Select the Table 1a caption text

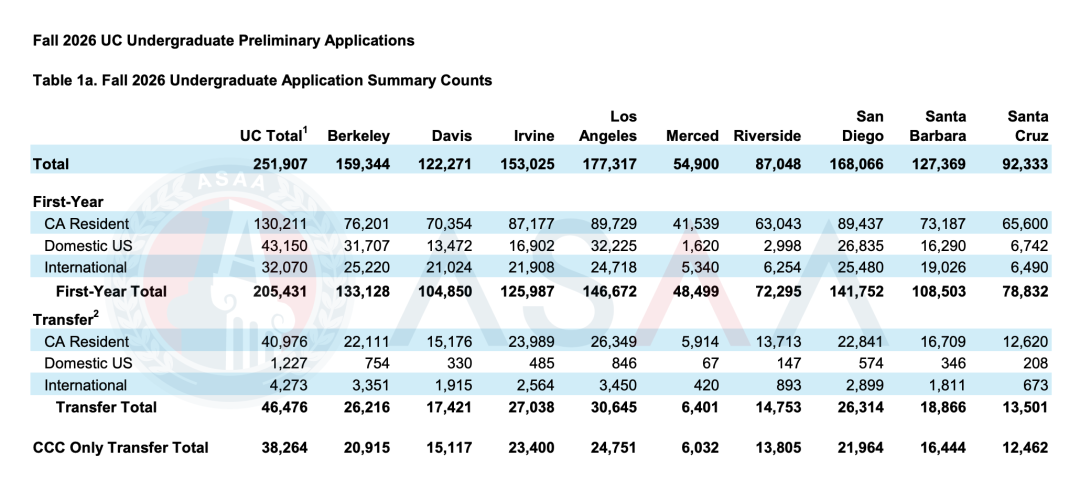pos(262,80)
